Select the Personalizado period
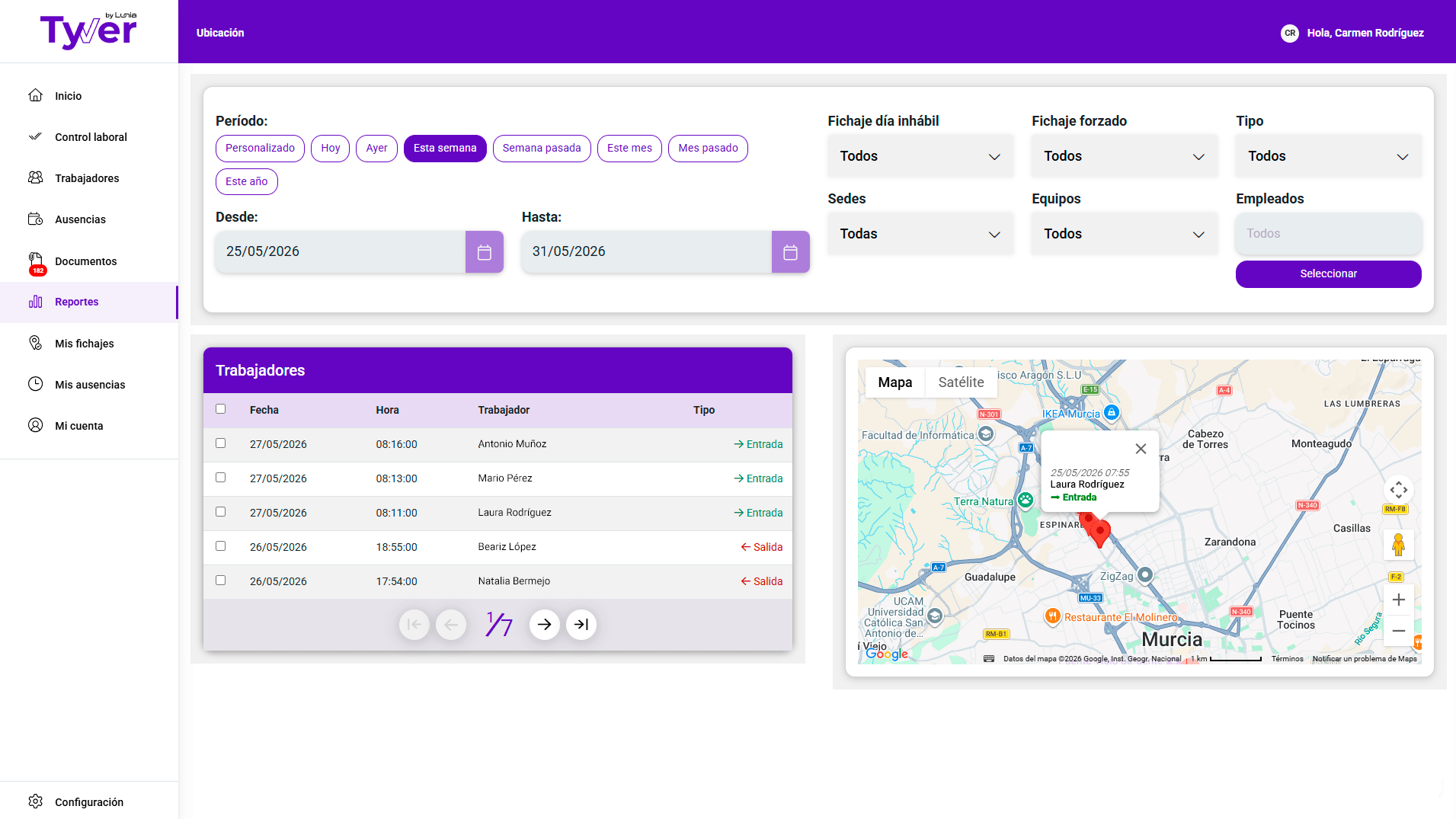1456x819 pixels. point(260,149)
